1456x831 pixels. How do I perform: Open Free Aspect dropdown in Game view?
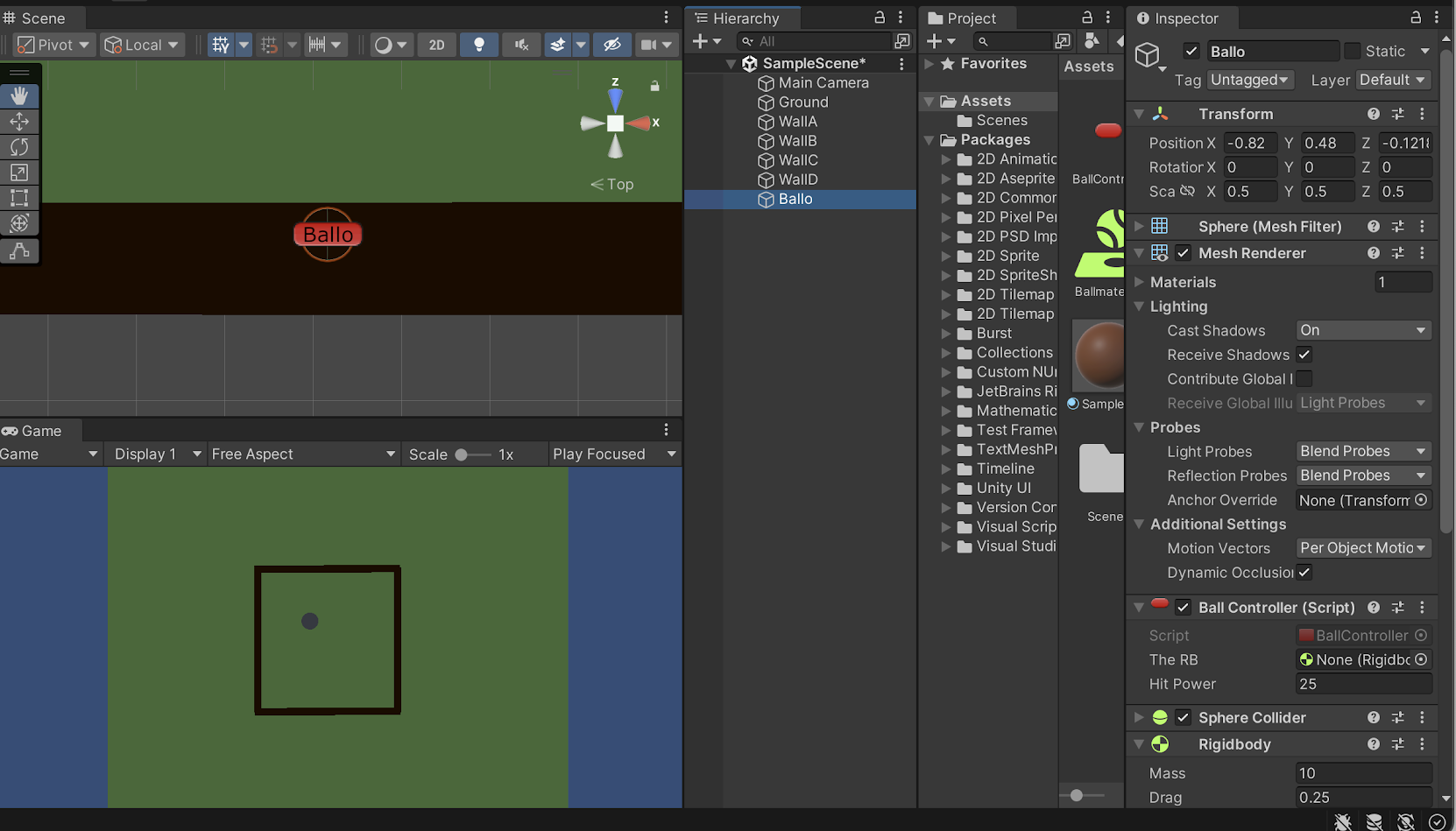coord(304,454)
